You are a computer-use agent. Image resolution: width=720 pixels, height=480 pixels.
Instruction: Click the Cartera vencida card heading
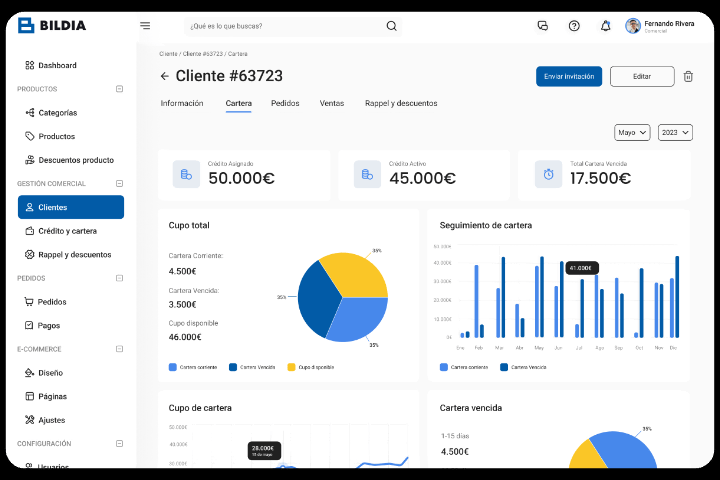coord(471,408)
